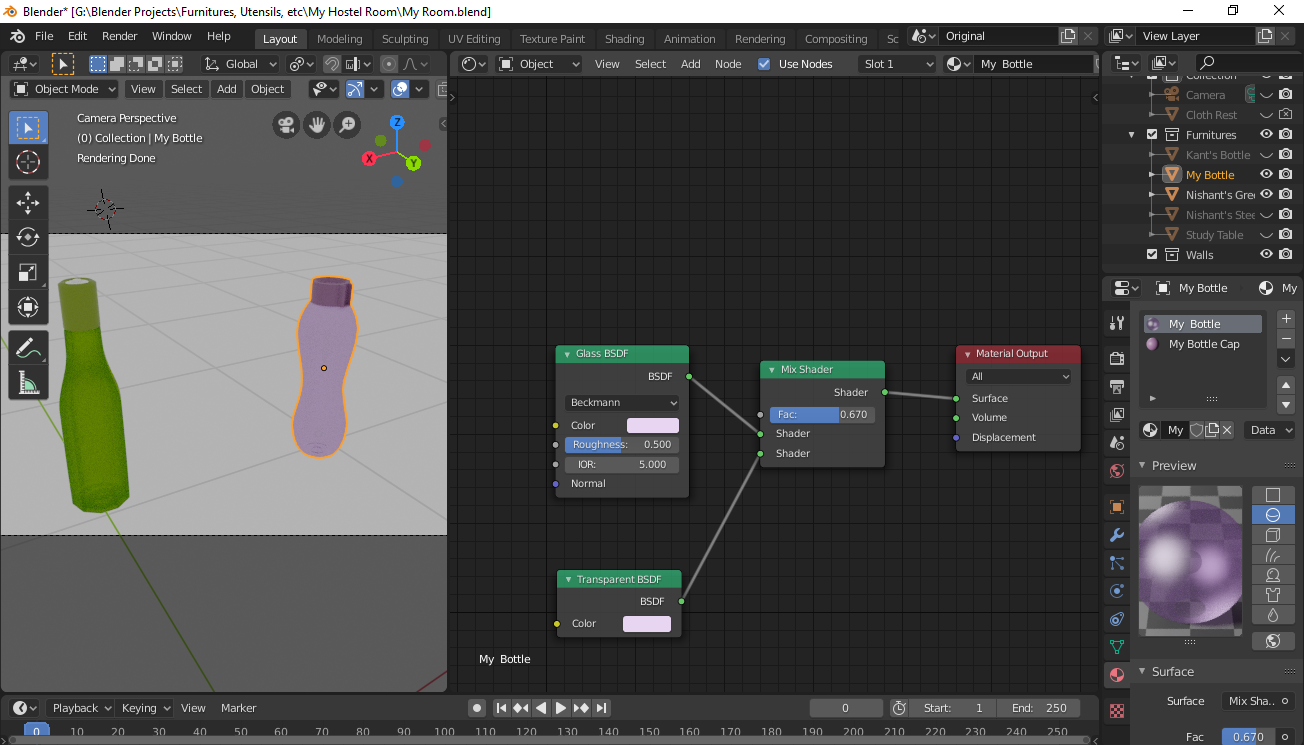Select the Rotate tool

click(x=28, y=238)
